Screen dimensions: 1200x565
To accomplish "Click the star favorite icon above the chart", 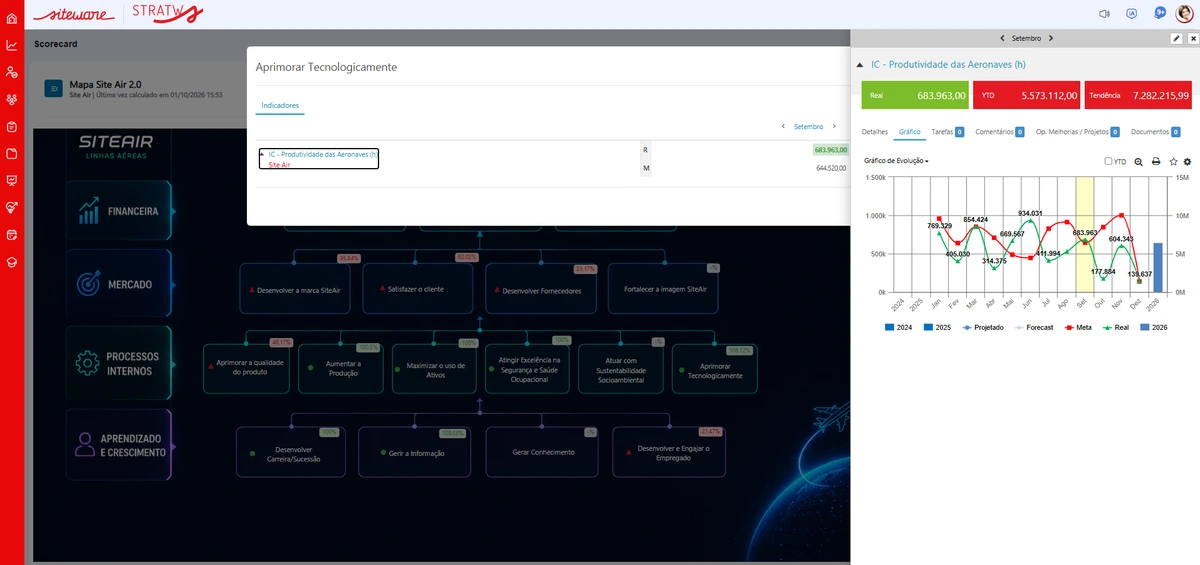I will tap(1173, 161).
